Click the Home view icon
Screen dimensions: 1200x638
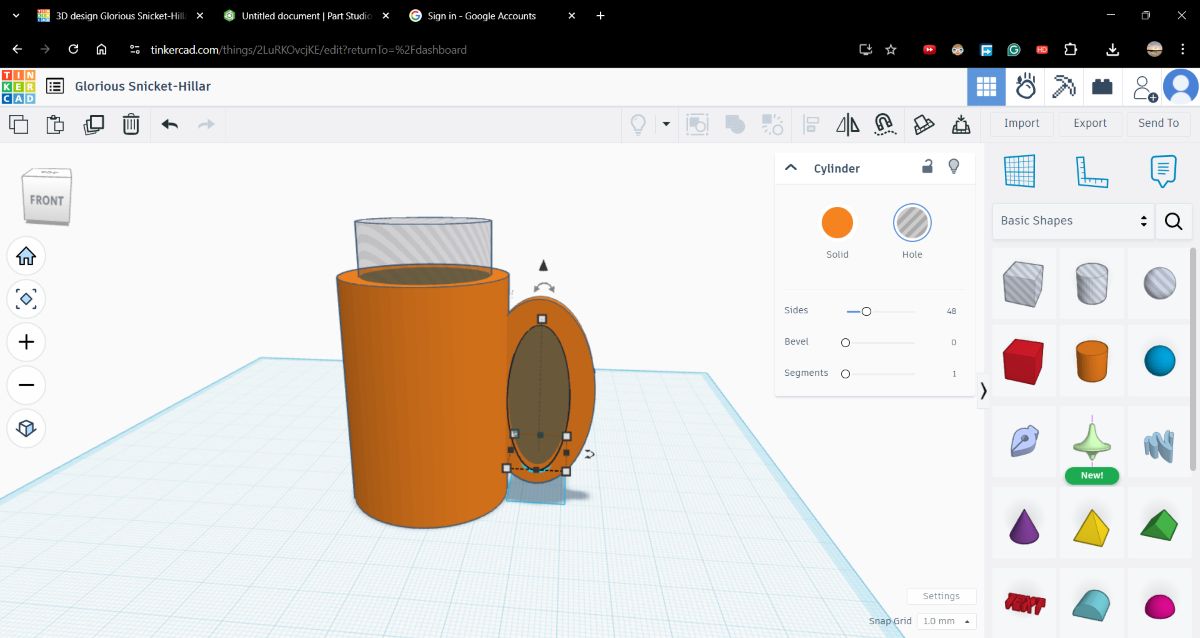[26, 256]
